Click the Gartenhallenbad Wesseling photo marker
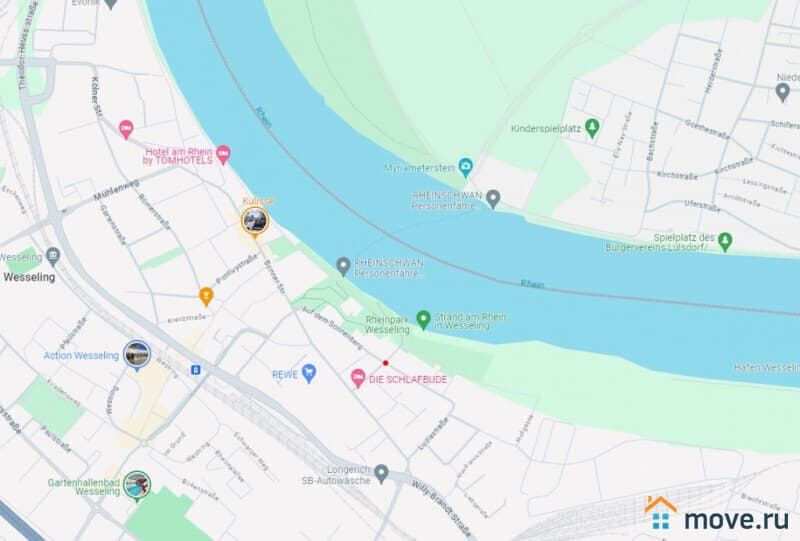 point(137,485)
